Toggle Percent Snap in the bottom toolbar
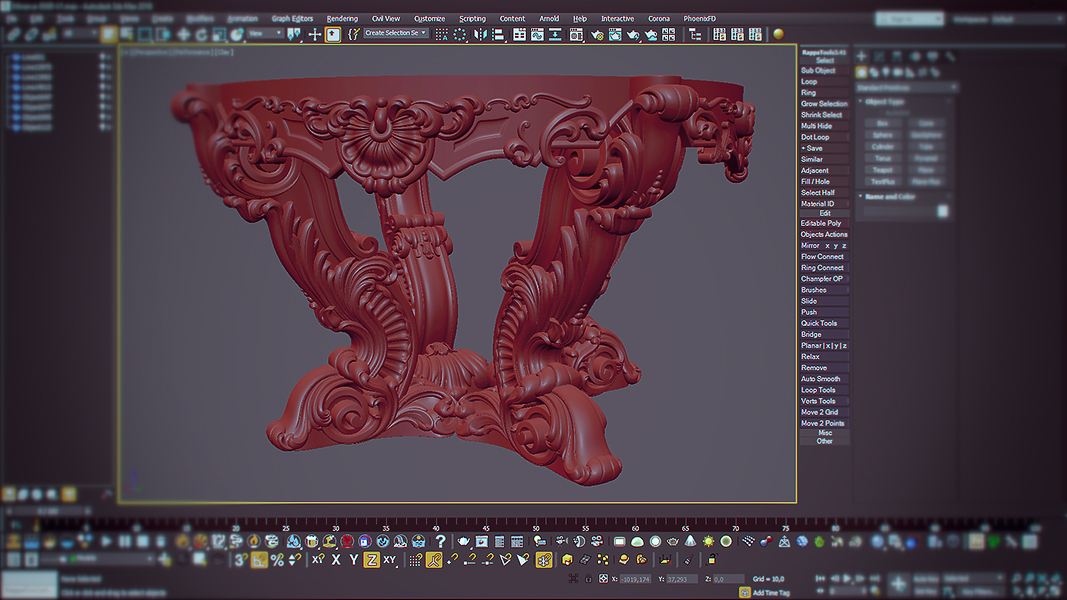This screenshot has height=600, width=1067. [277, 560]
